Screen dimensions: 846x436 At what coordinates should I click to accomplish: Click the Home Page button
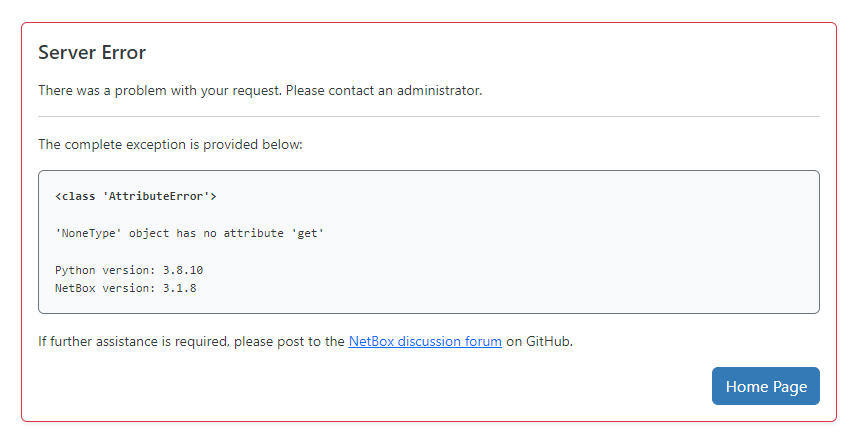coord(766,386)
